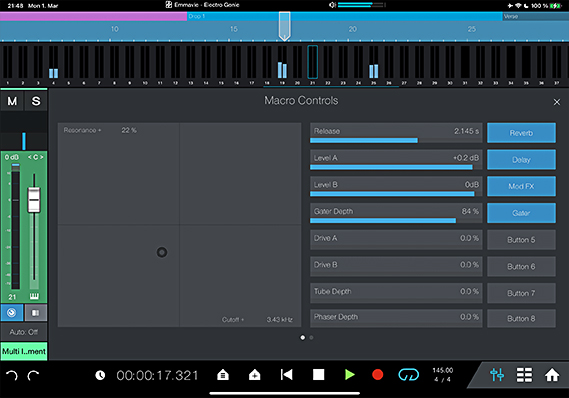
Task: Toggle the Gater macro button
Action: 521,213
